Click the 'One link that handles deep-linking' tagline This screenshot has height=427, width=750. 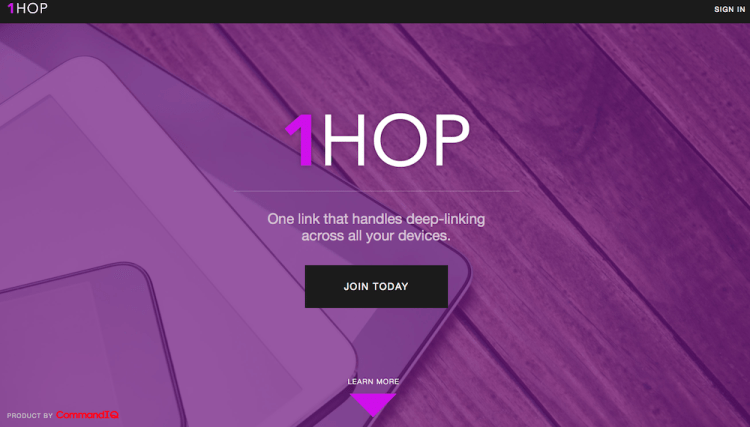pos(376,219)
